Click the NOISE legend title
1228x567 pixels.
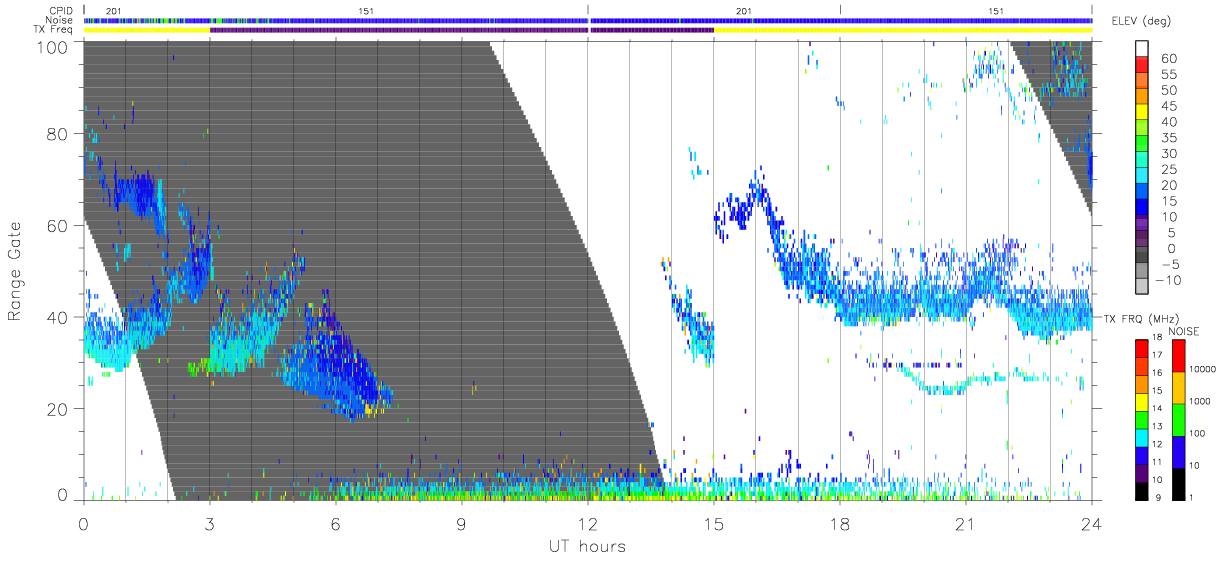pyautogui.click(x=1185, y=331)
